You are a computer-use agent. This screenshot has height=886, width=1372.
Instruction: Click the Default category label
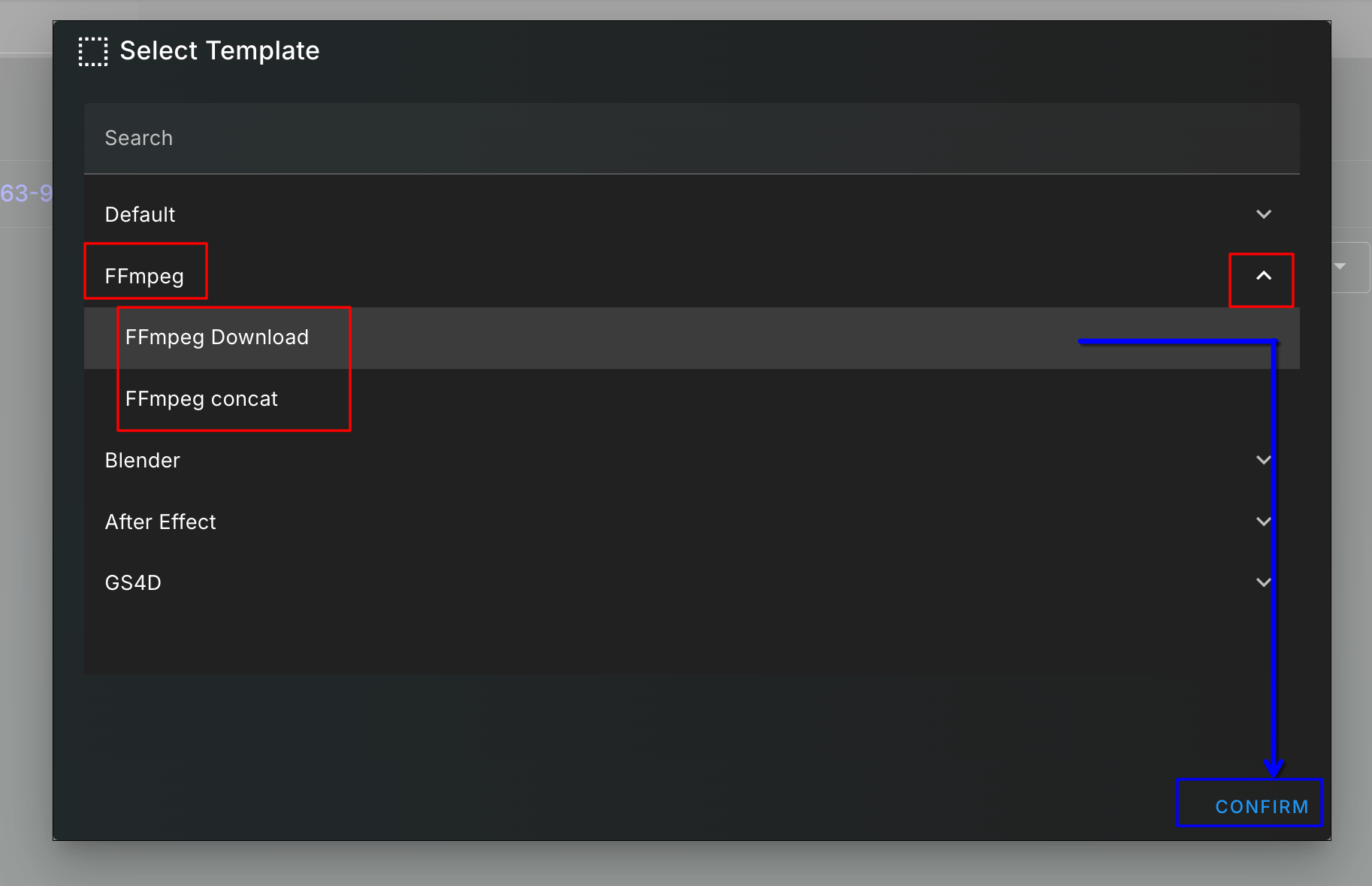pyautogui.click(x=140, y=215)
